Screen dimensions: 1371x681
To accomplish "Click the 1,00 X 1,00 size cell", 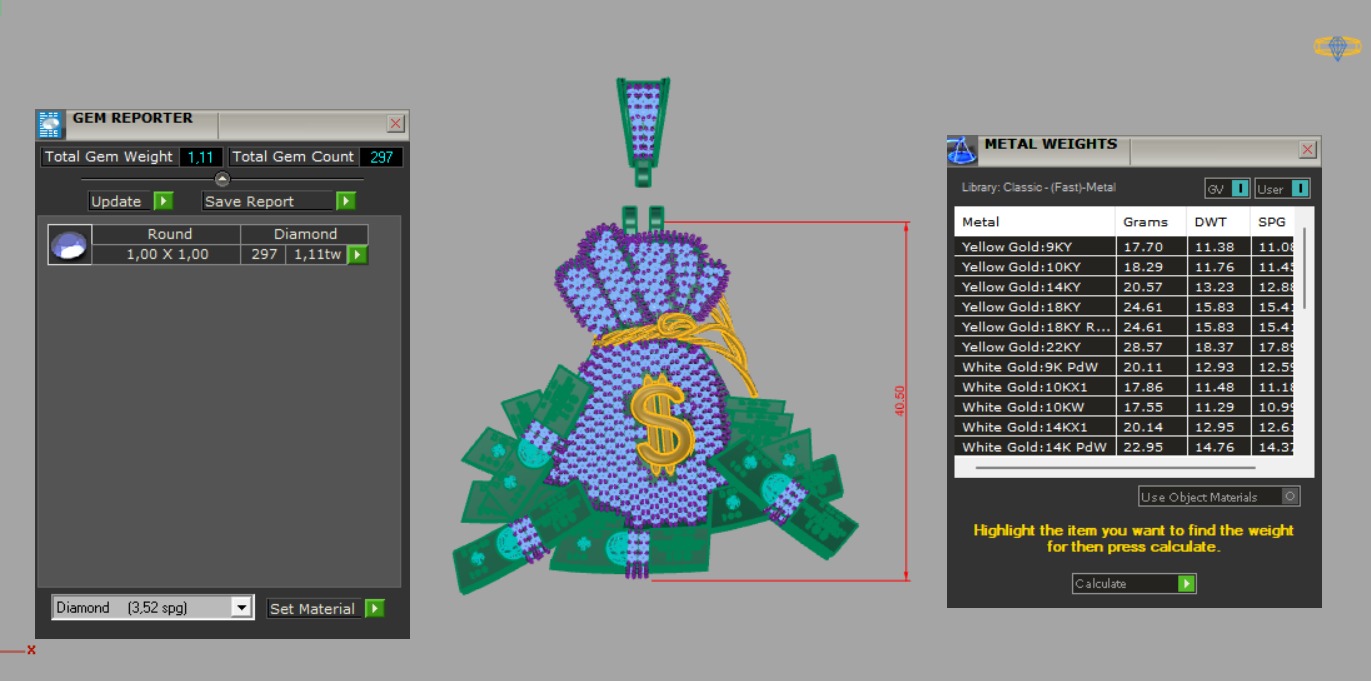I will (x=167, y=255).
